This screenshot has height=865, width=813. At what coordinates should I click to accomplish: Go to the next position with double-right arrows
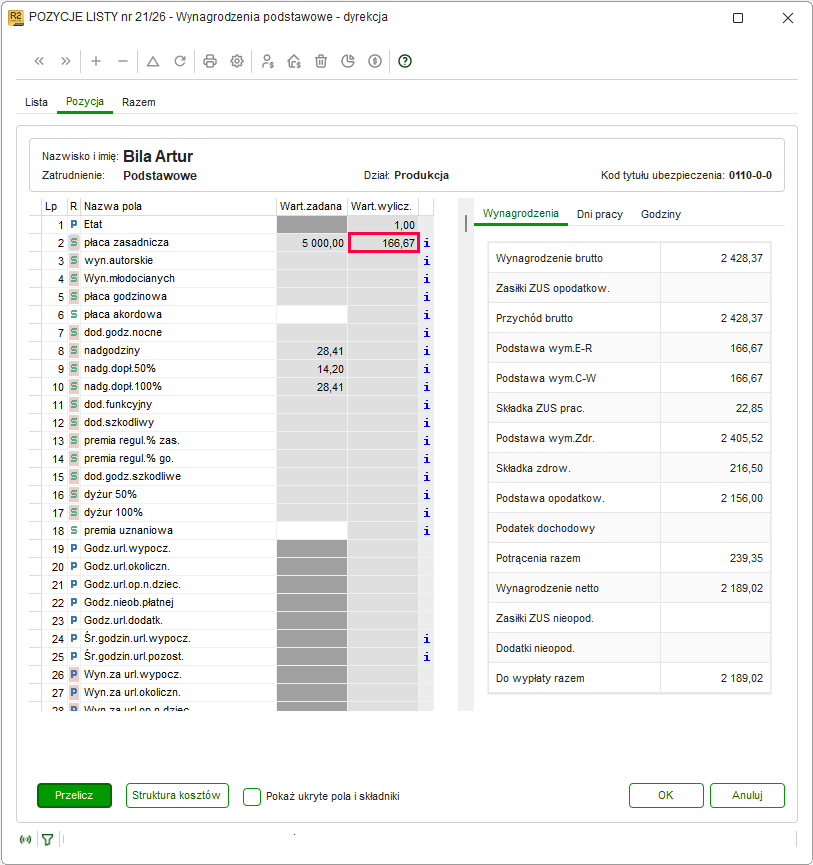pyautogui.click(x=66, y=61)
